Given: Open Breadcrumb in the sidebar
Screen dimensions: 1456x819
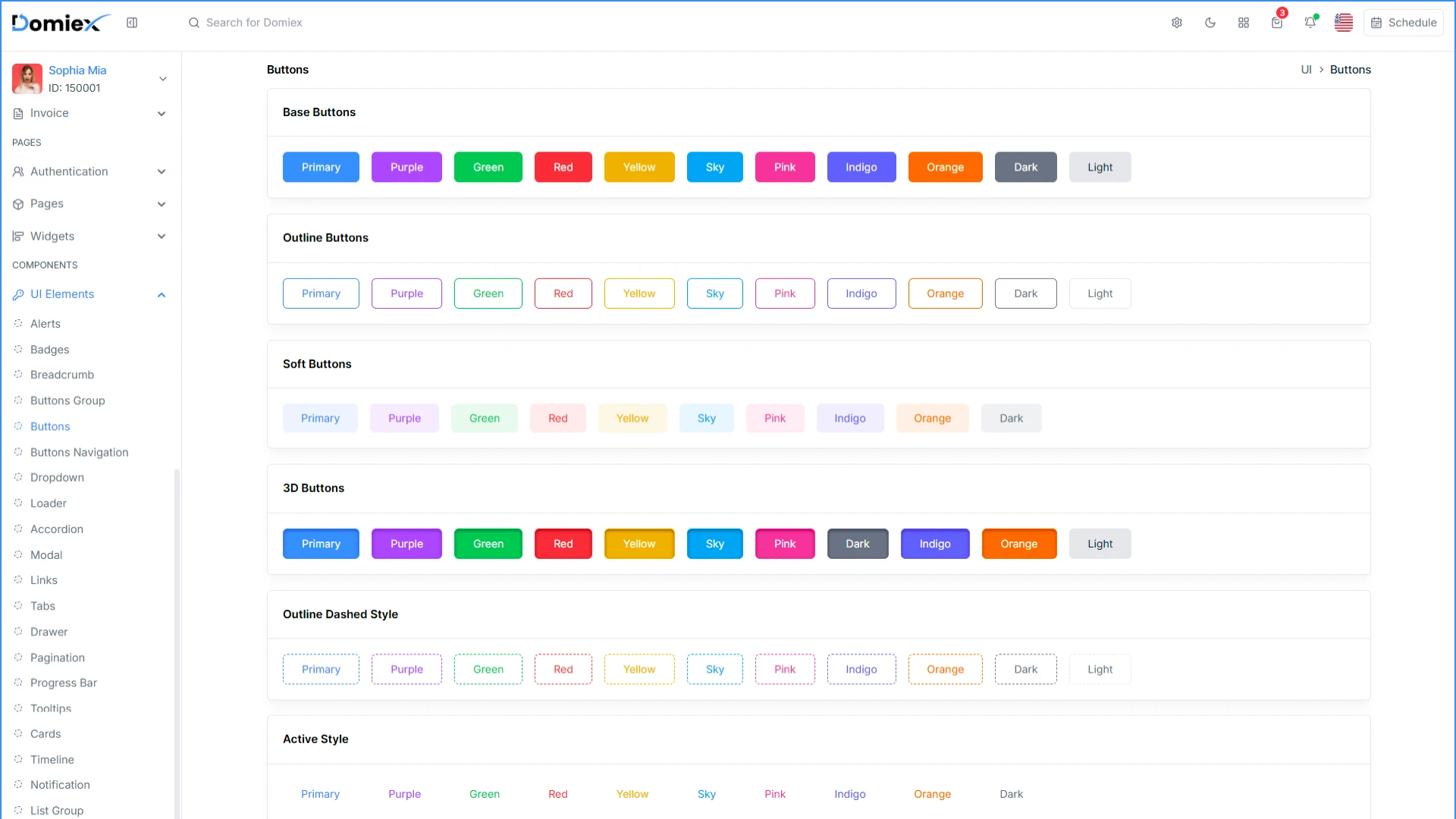Looking at the screenshot, I should tap(62, 375).
